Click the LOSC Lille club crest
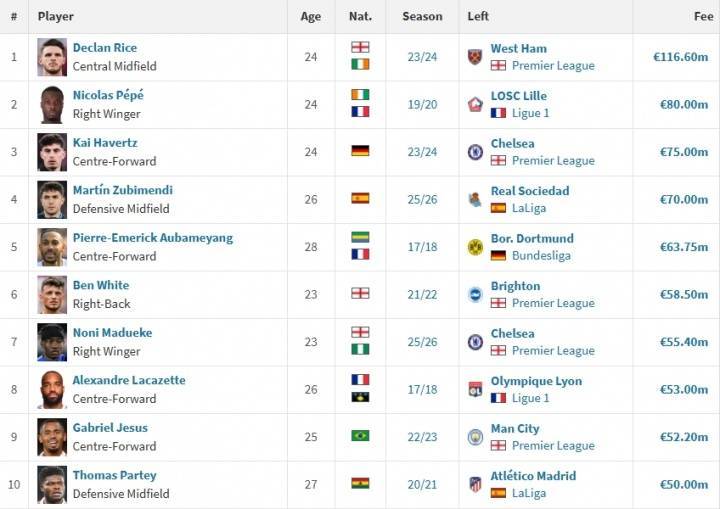Image resolution: width=720 pixels, height=509 pixels. (475, 105)
